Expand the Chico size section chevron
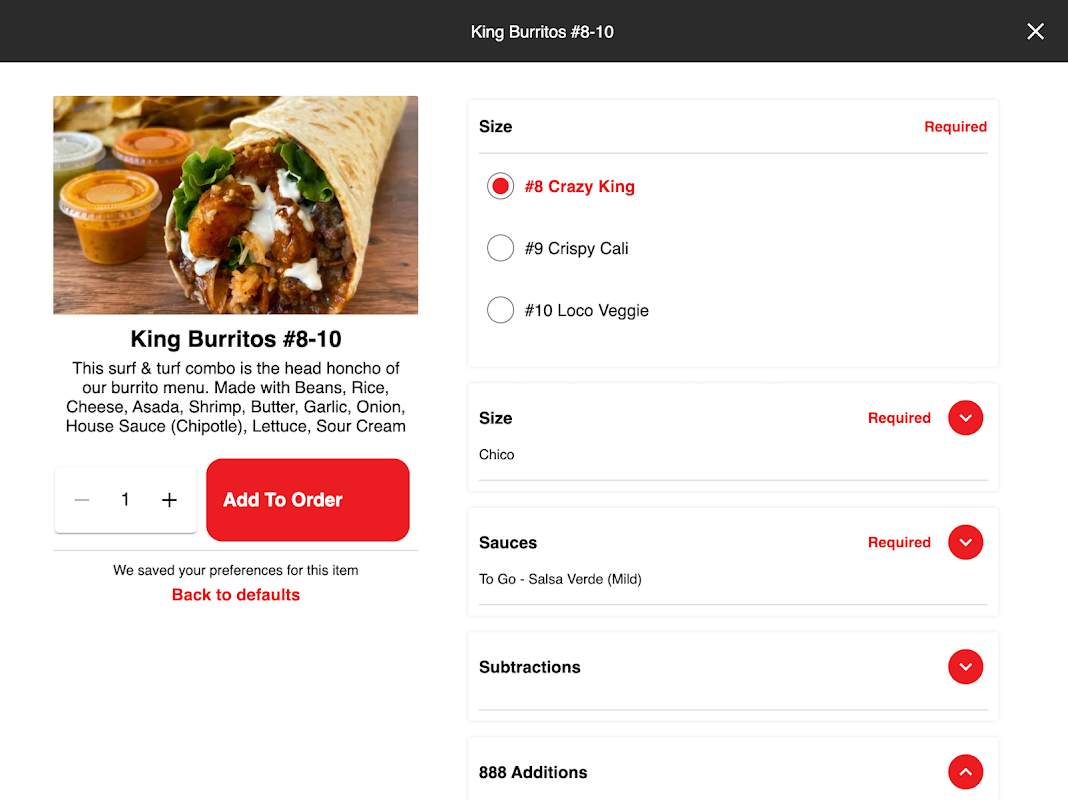The image size is (1068, 800). tap(965, 417)
